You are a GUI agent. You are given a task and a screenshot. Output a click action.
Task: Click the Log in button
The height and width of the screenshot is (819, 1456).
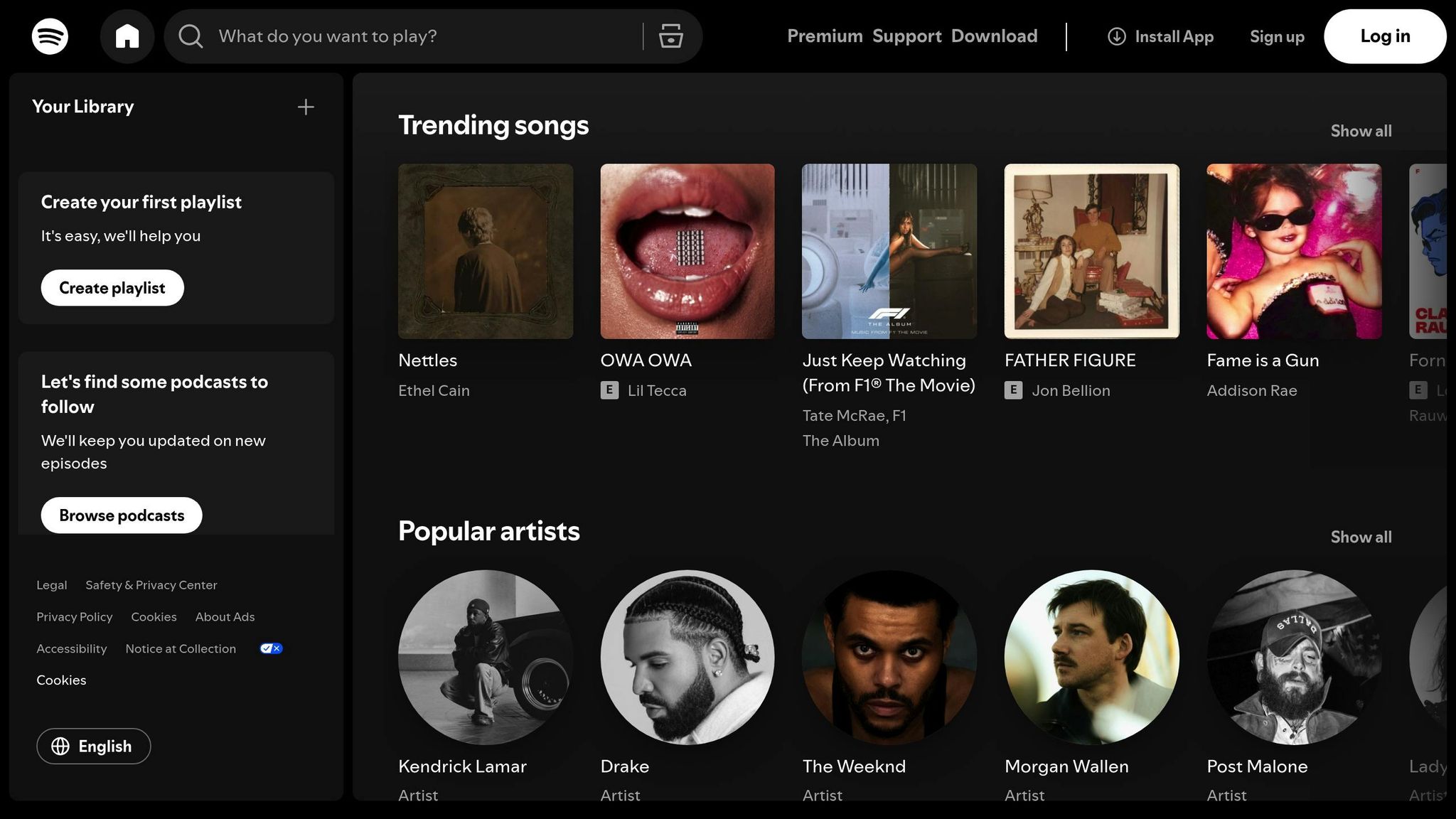pyautogui.click(x=1385, y=36)
